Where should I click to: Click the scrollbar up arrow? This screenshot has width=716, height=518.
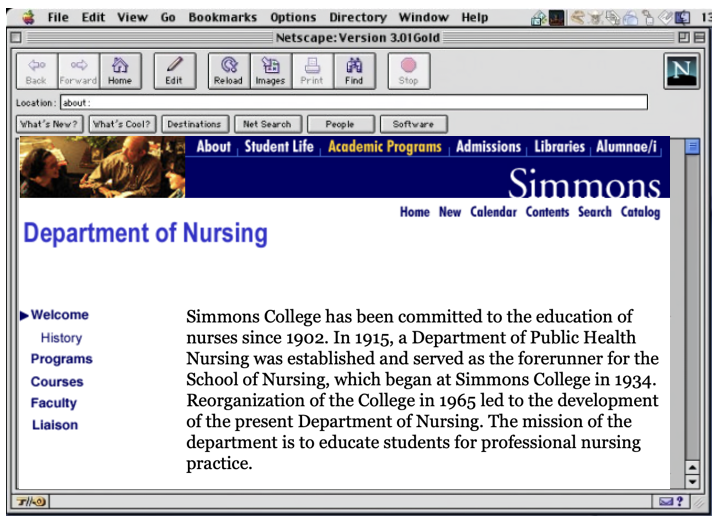693,467
